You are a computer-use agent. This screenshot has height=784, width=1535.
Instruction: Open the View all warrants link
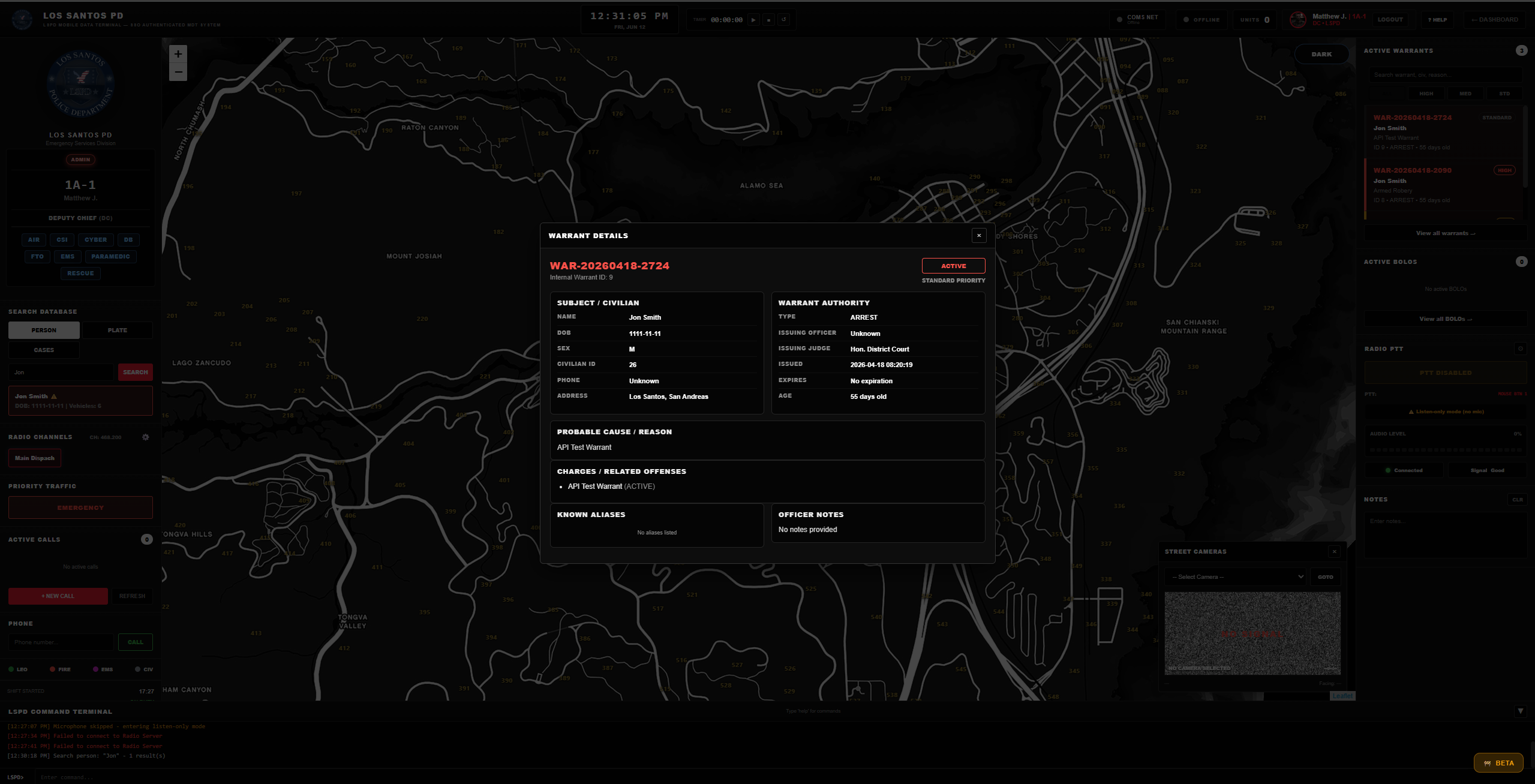[x=1446, y=233]
